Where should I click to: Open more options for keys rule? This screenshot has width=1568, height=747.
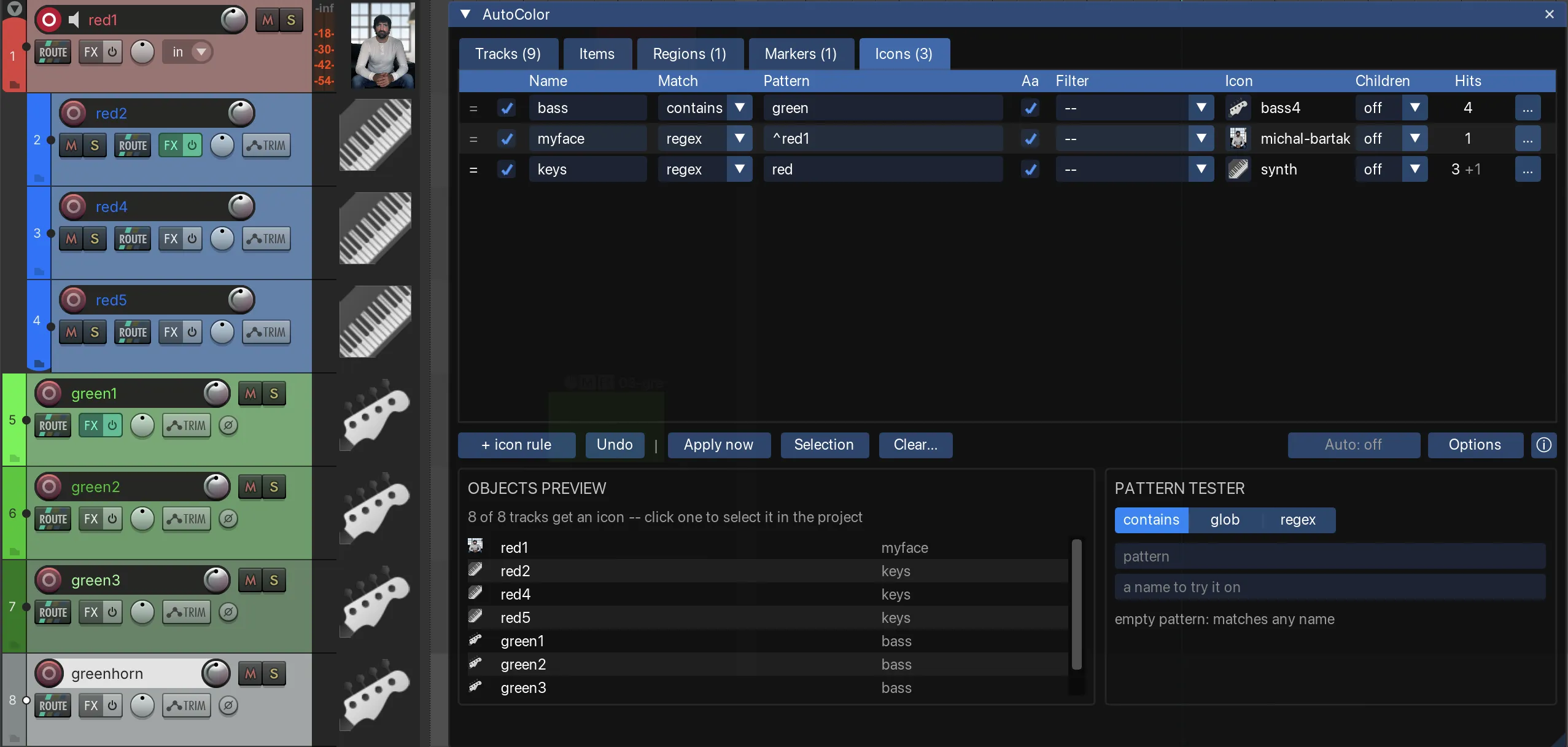point(1527,169)
